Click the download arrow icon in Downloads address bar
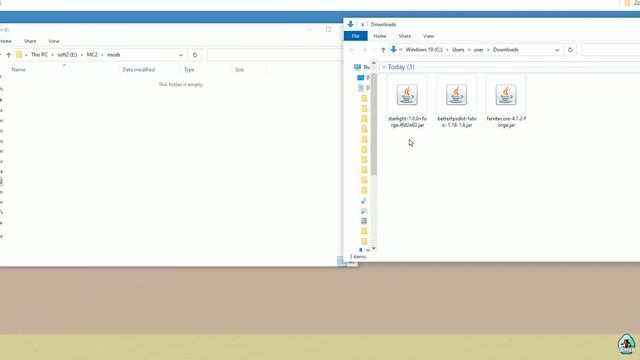640x360 pixels. [393, 49]
